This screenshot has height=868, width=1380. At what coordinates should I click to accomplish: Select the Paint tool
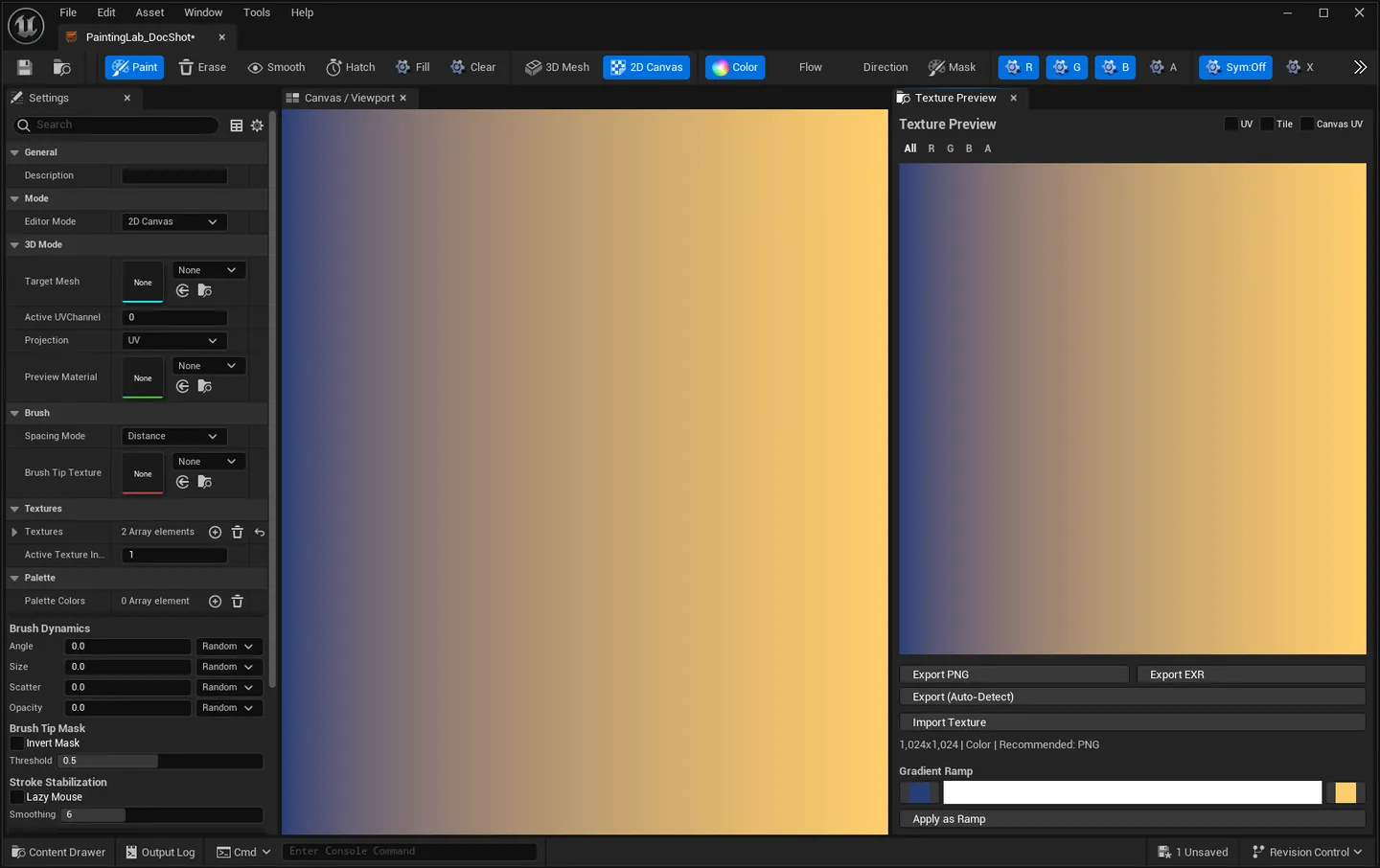coord(134,67)
